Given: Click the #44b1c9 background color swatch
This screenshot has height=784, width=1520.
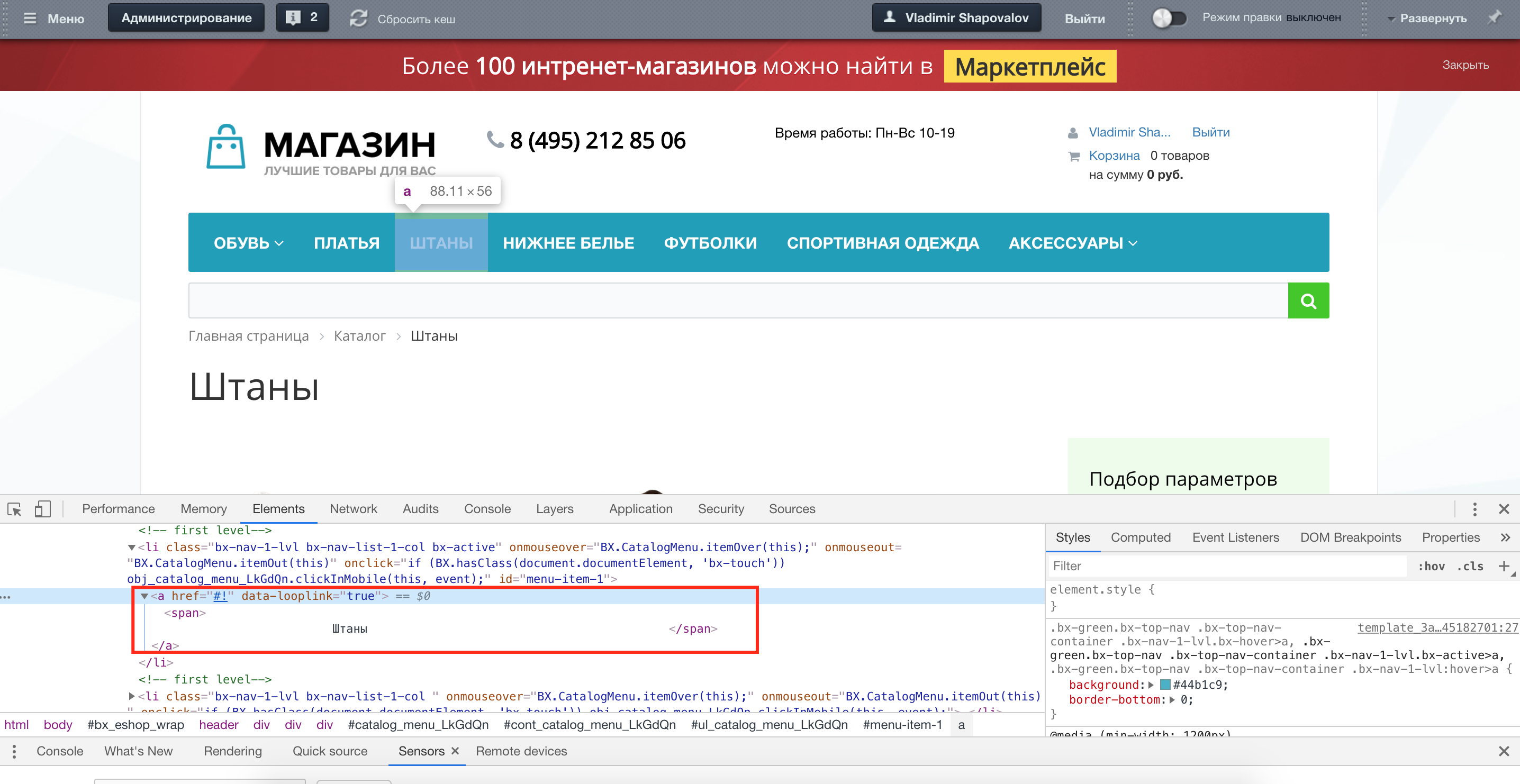Looking at the screenshot, I should click(x=1165, y=685).
